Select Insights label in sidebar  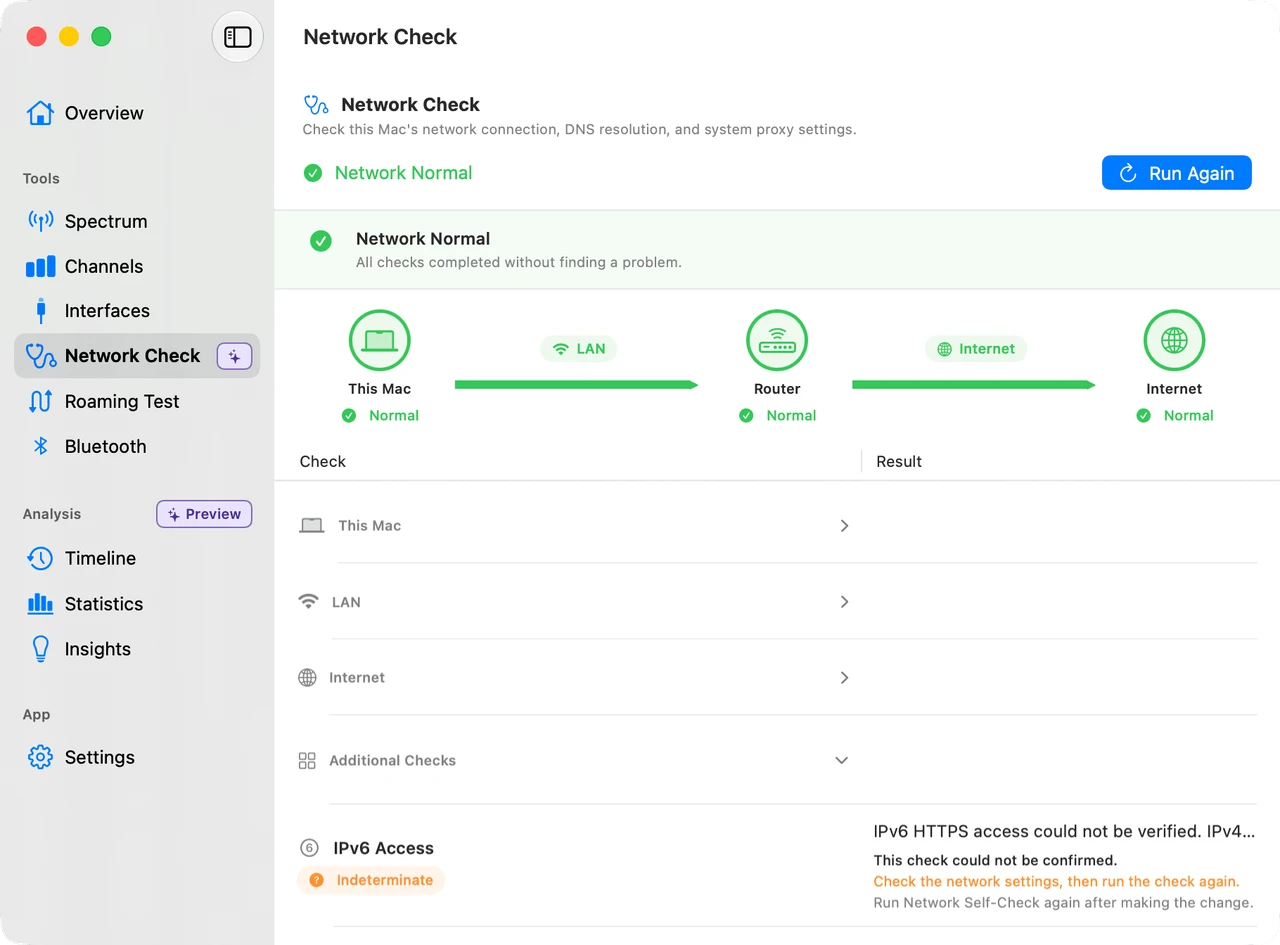click(x=98, y=649)
